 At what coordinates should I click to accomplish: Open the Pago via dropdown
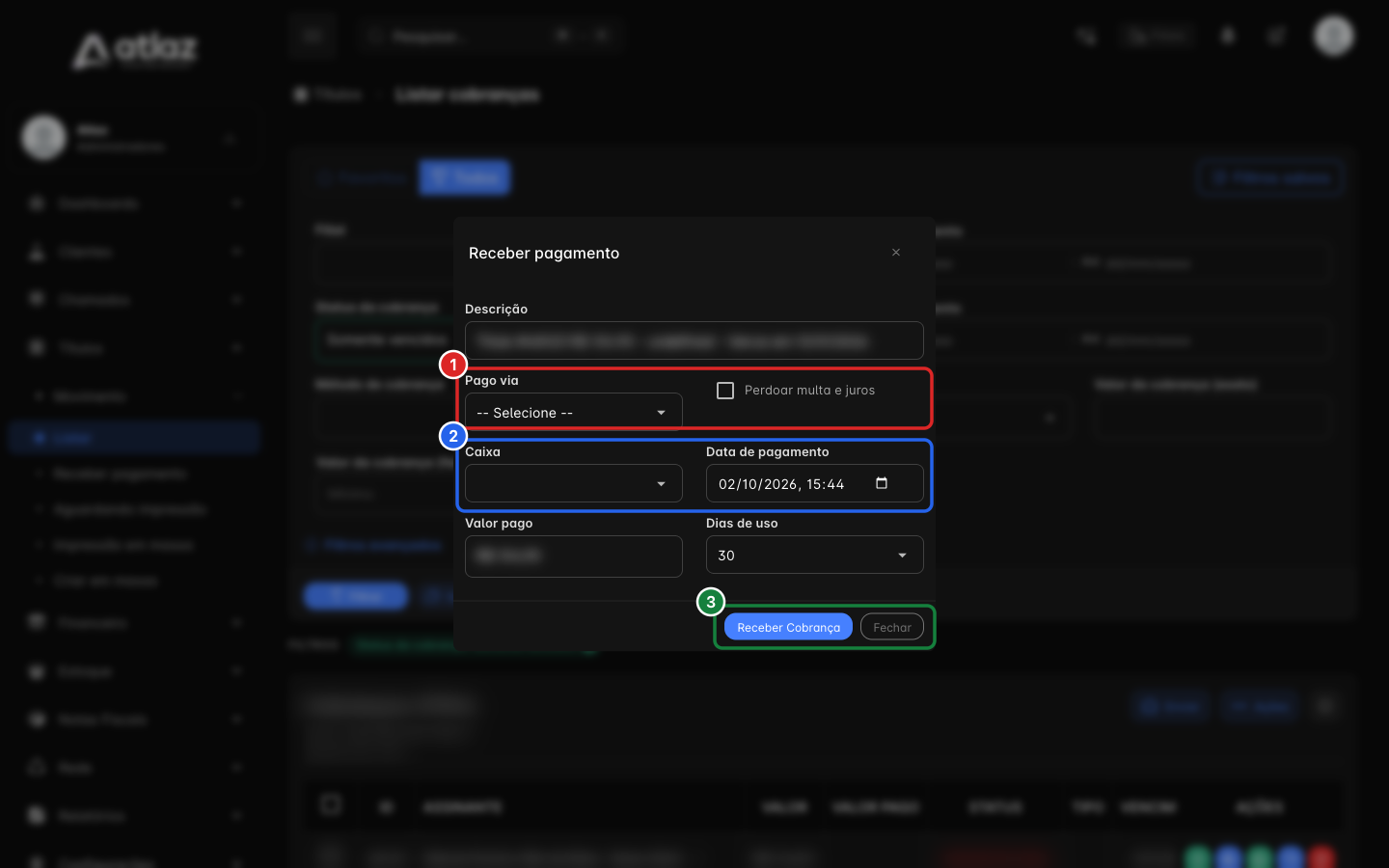(574, 412)
